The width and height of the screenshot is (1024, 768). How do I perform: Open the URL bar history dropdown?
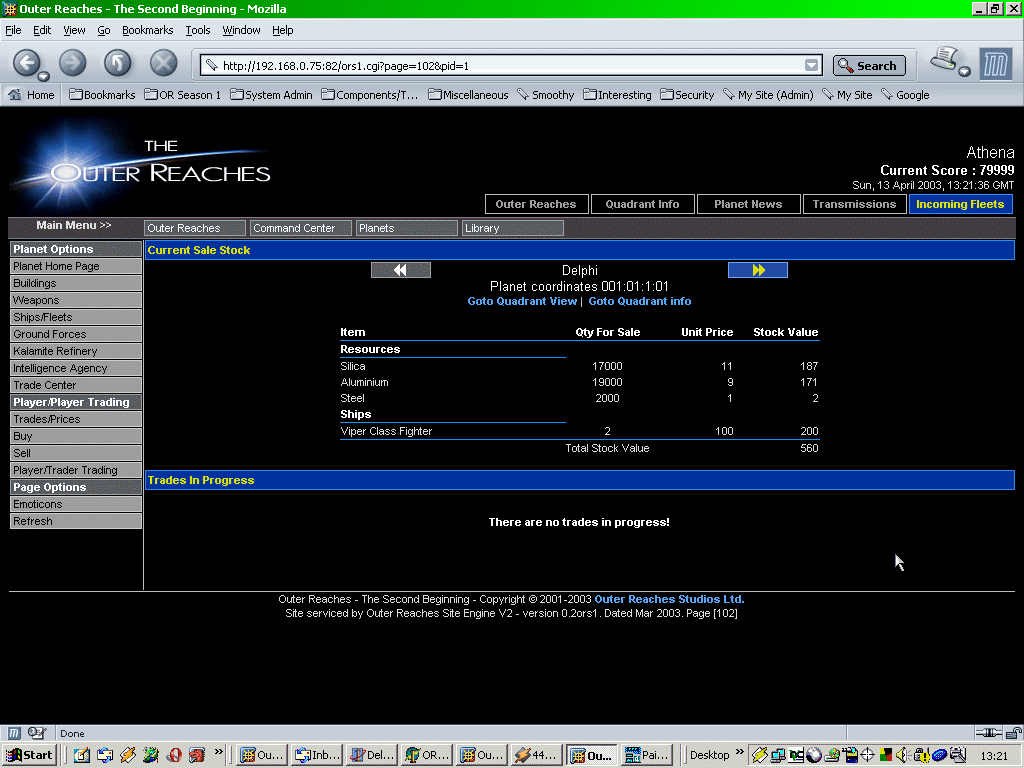pos(811,66)
